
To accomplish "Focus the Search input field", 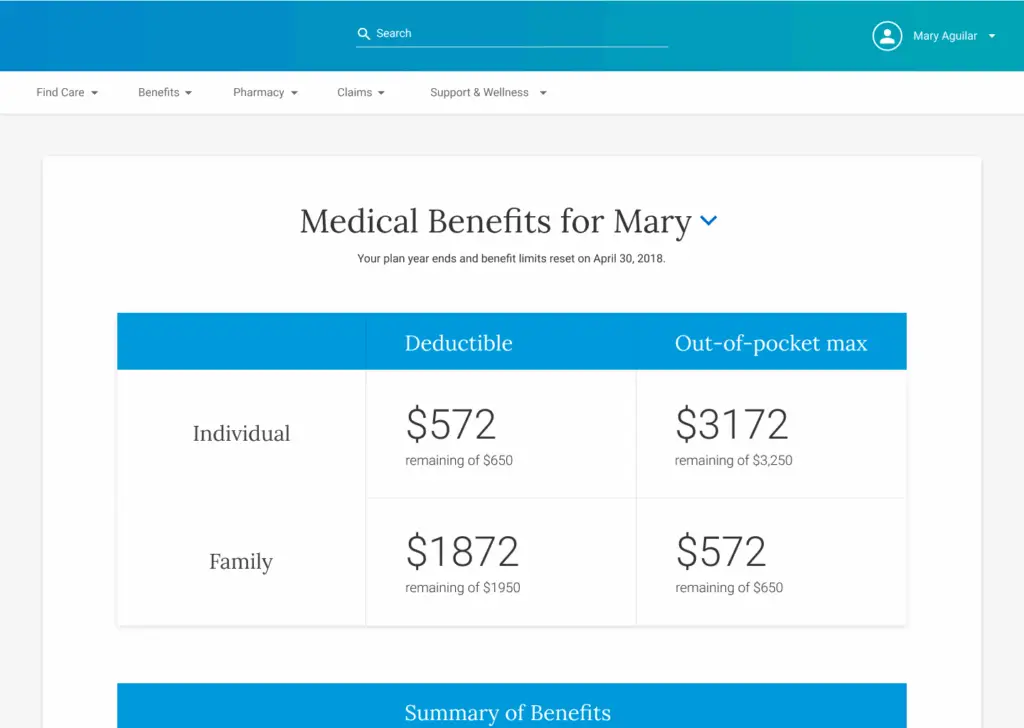I will pos(520,34).
